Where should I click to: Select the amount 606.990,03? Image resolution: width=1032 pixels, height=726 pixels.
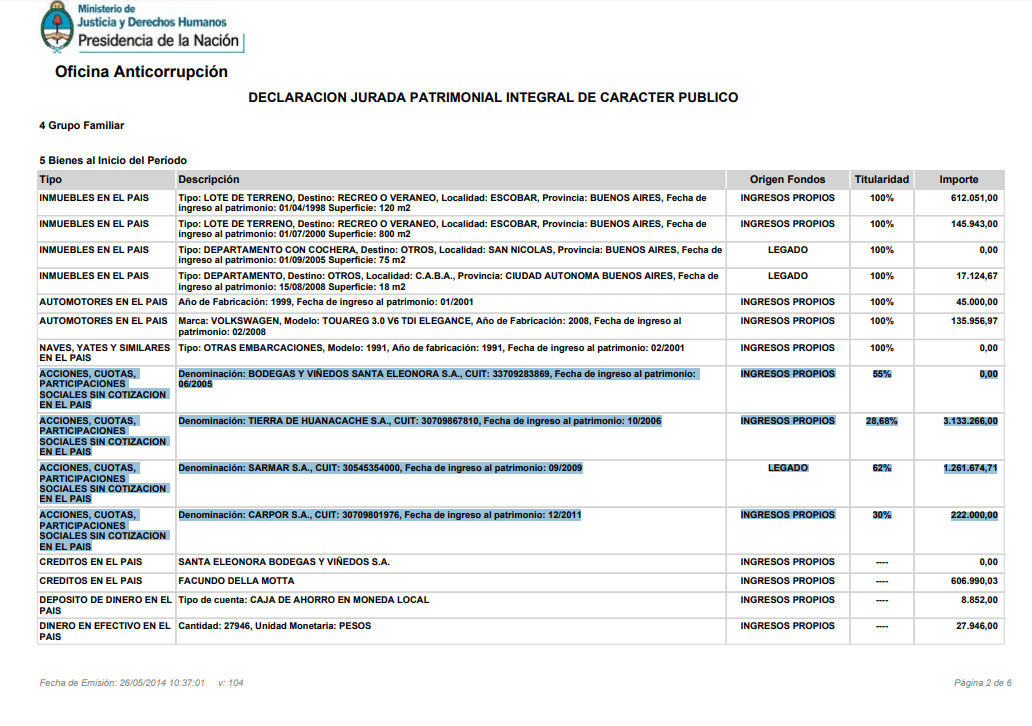click(x=974, y=581)
